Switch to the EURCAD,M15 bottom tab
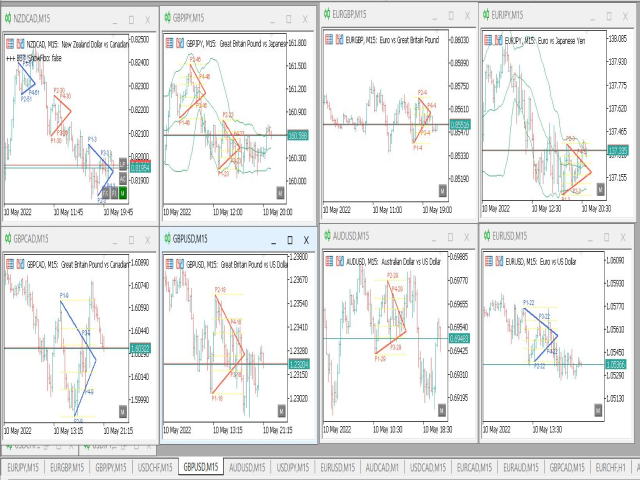Image resolution: width=640 pixels, height=480 pixels. click(x=474, y=467)
